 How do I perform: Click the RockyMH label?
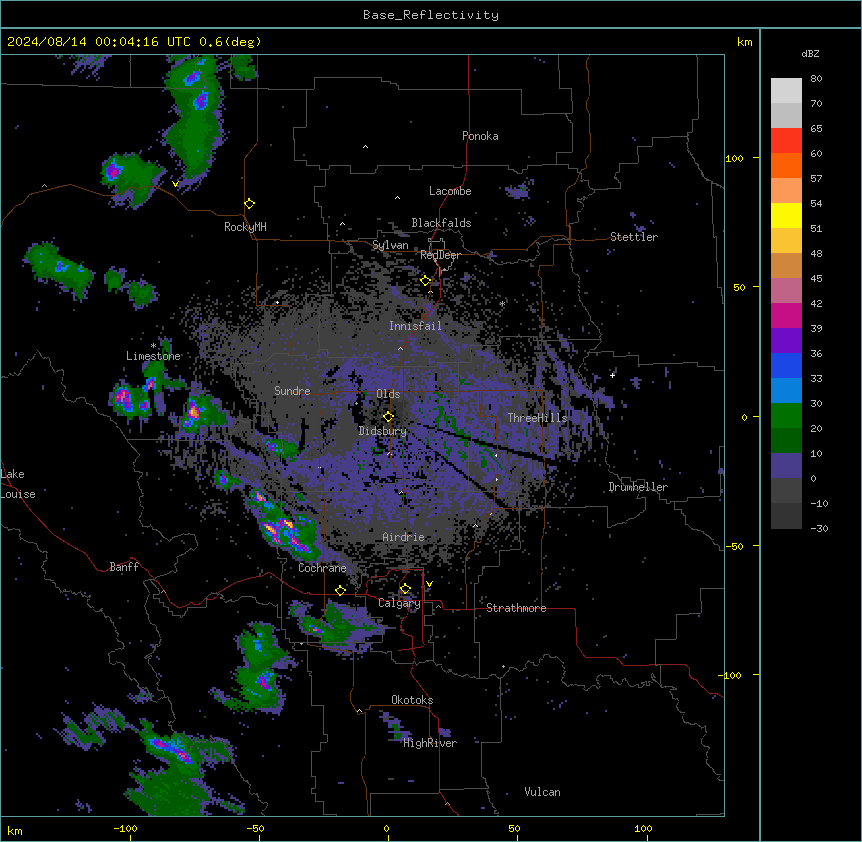tap(245, 227)
